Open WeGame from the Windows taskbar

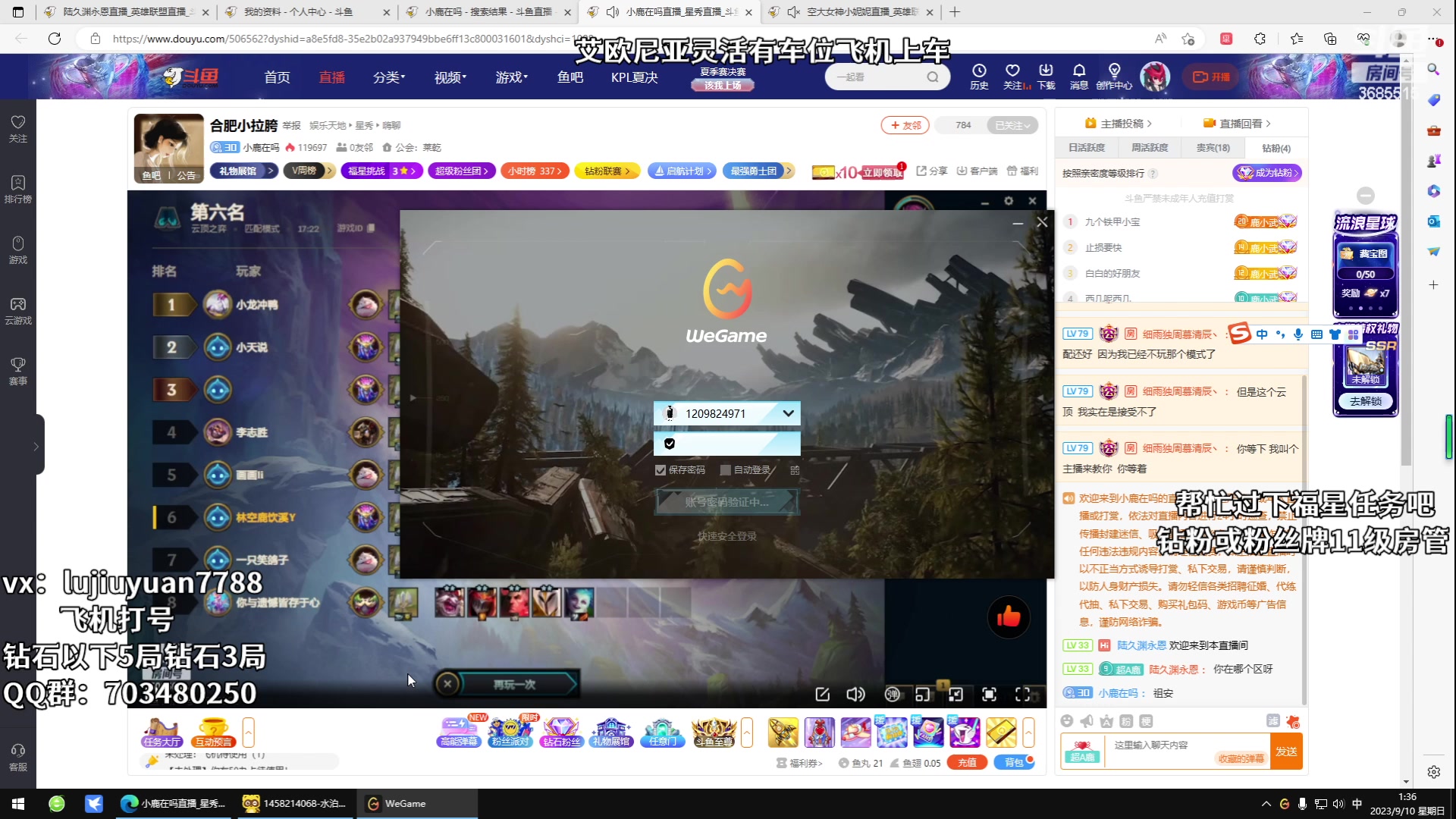coord(419,804)
